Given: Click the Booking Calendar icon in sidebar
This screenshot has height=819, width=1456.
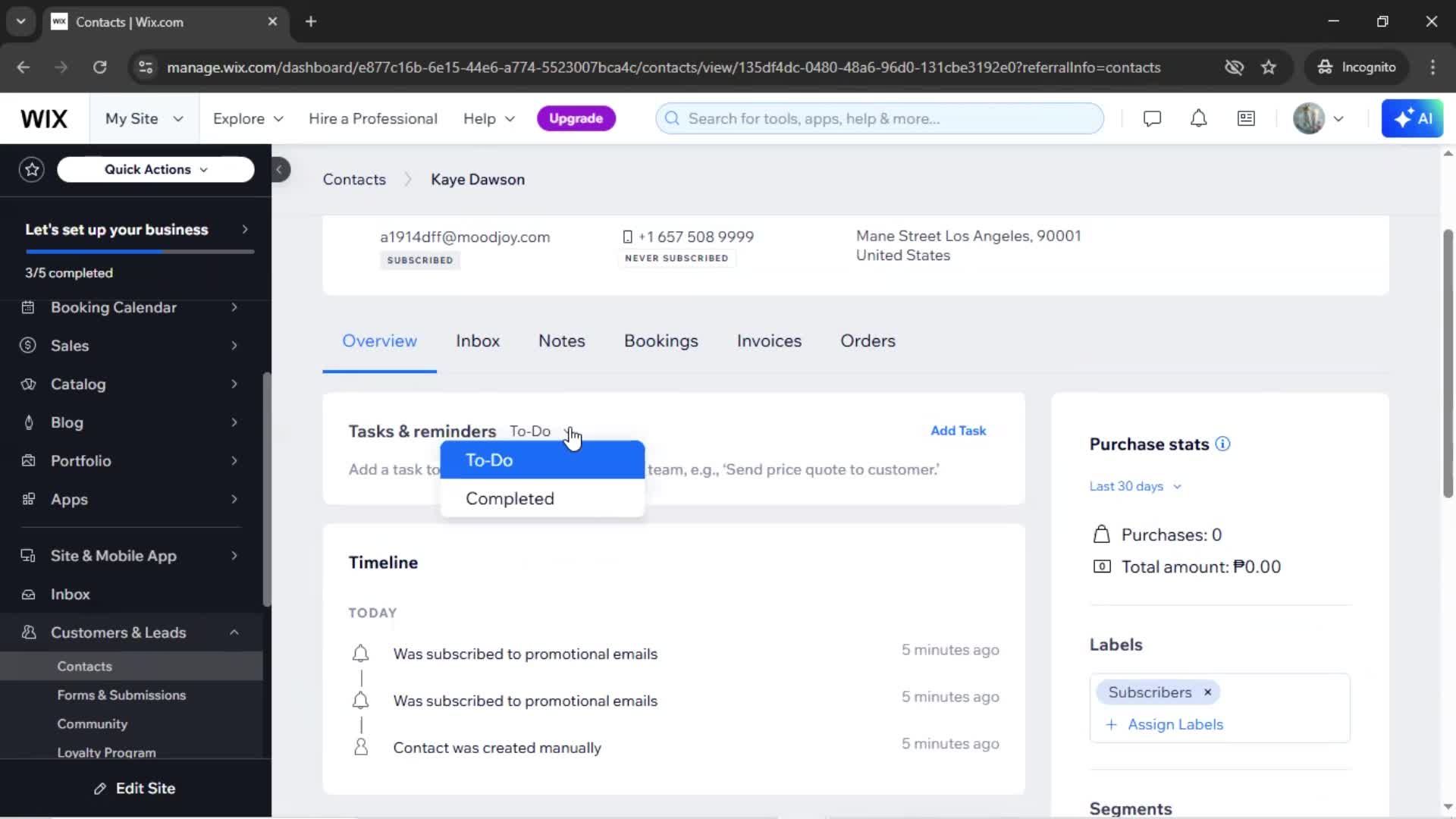Looking at the screenshot, I should click(x=28, y=307).
